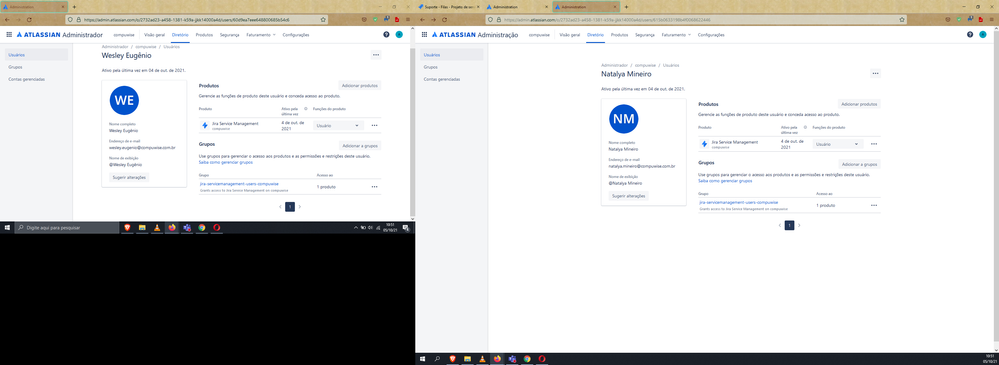Open the app switcher grid in Wesley Eugênio window
Image resolution: width=999 pixels, height=365 pixels.
pyautogui.click(x=9, y=34)
